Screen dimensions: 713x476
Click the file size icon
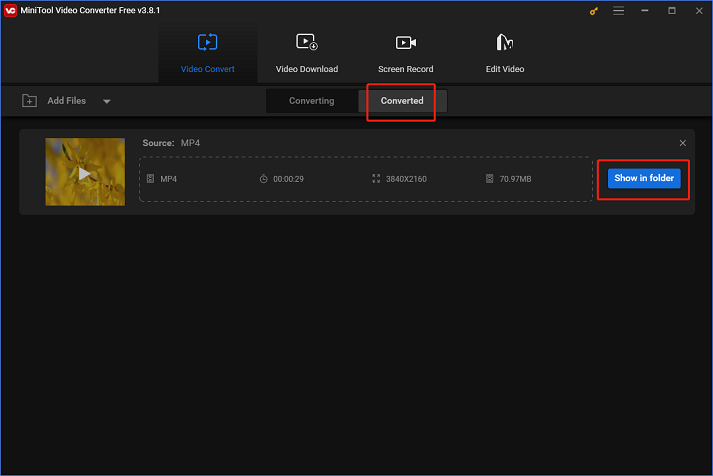(490, 179)
